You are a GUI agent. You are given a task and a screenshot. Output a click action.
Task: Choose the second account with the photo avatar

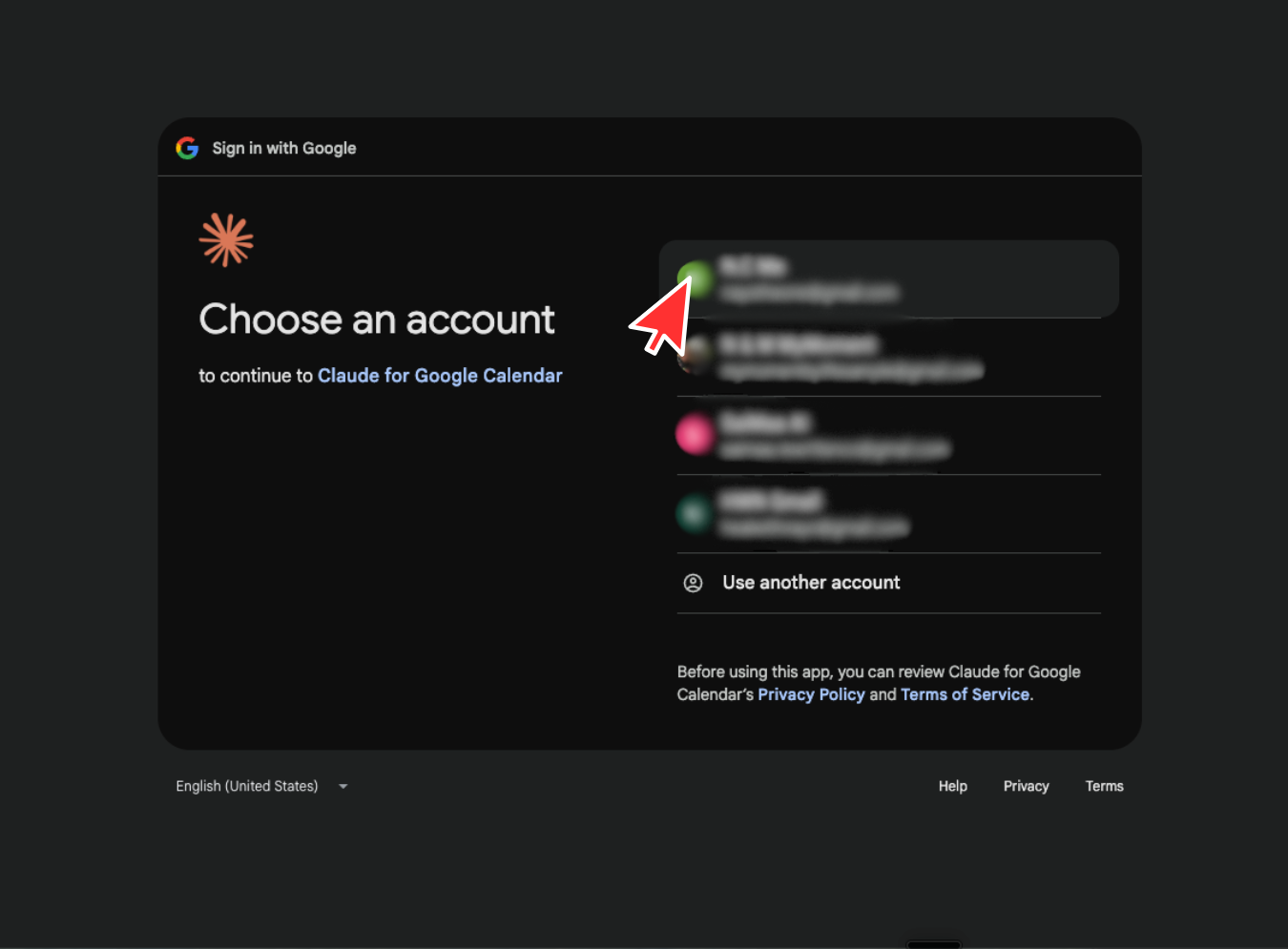[888, 357]
